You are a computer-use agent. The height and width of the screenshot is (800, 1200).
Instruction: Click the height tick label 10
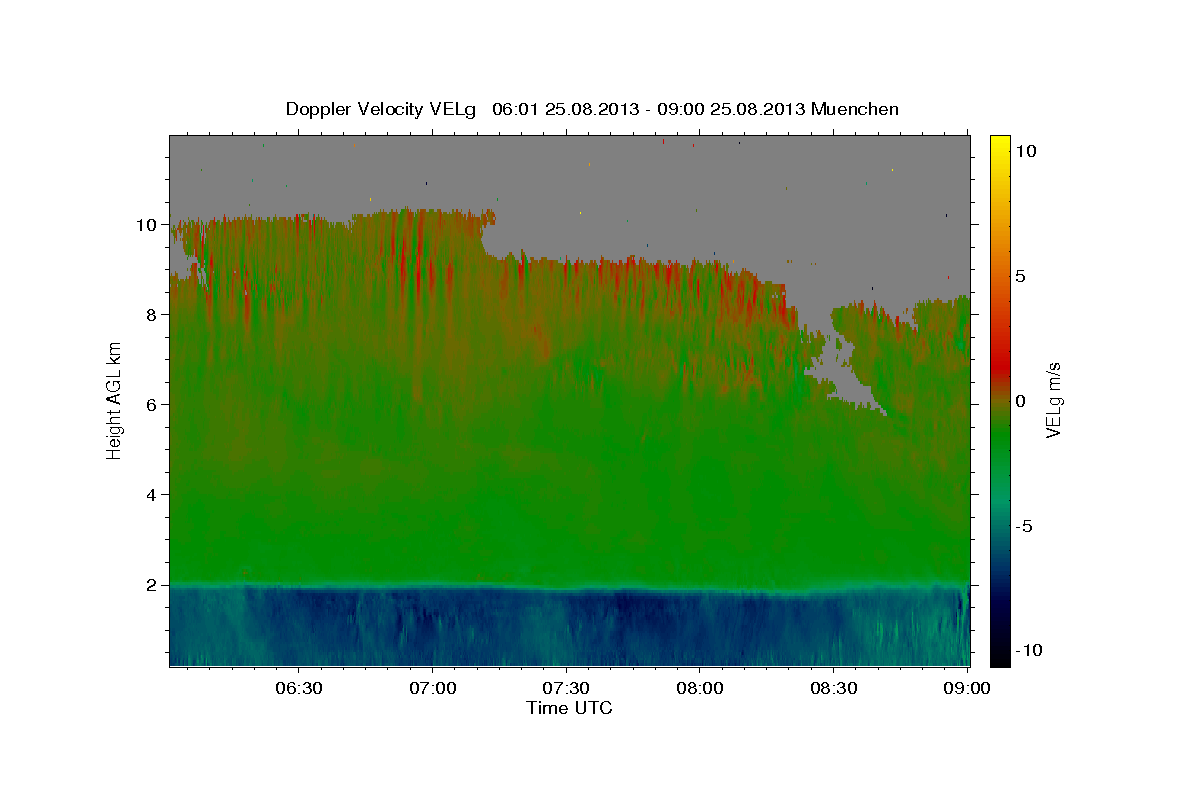146,225
